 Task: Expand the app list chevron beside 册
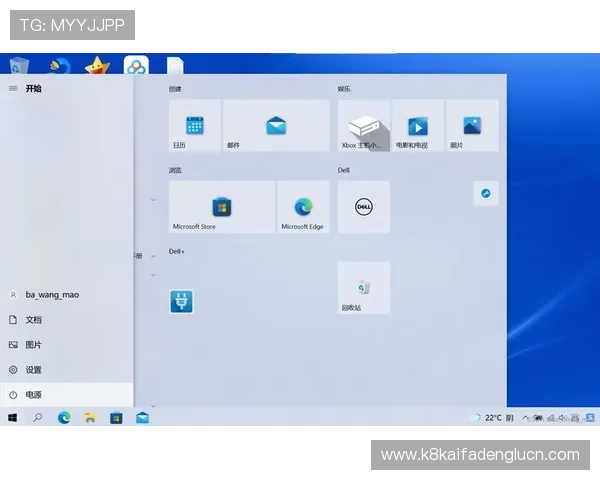click(153, 256)
